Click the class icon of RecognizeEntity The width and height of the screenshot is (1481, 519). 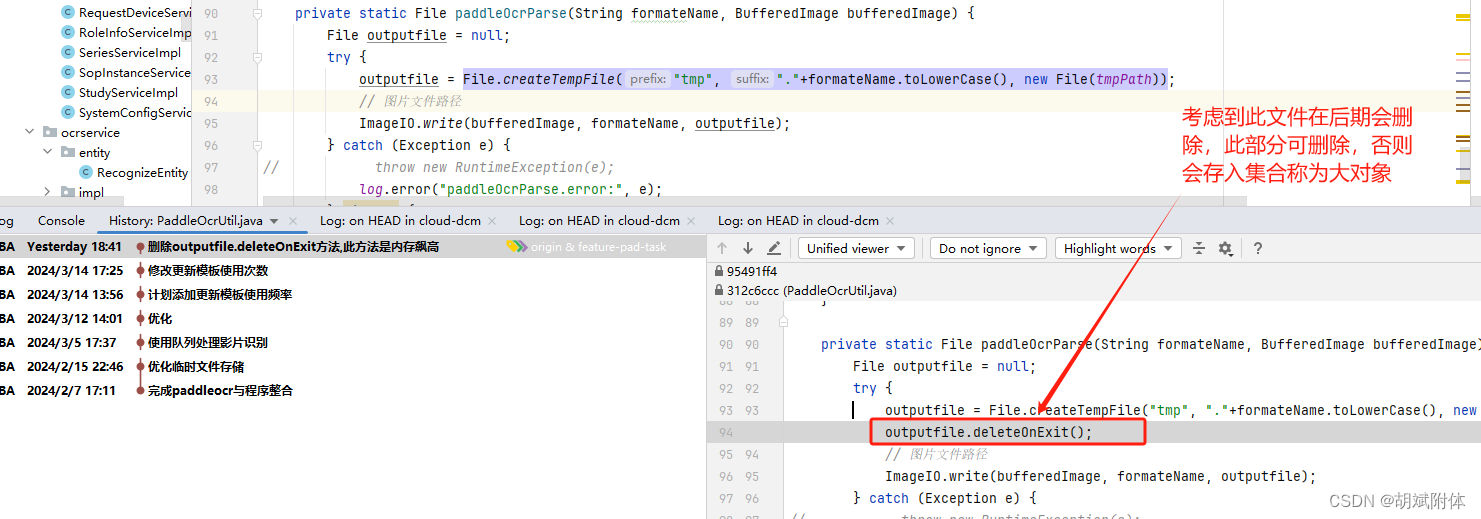point(86,172)
